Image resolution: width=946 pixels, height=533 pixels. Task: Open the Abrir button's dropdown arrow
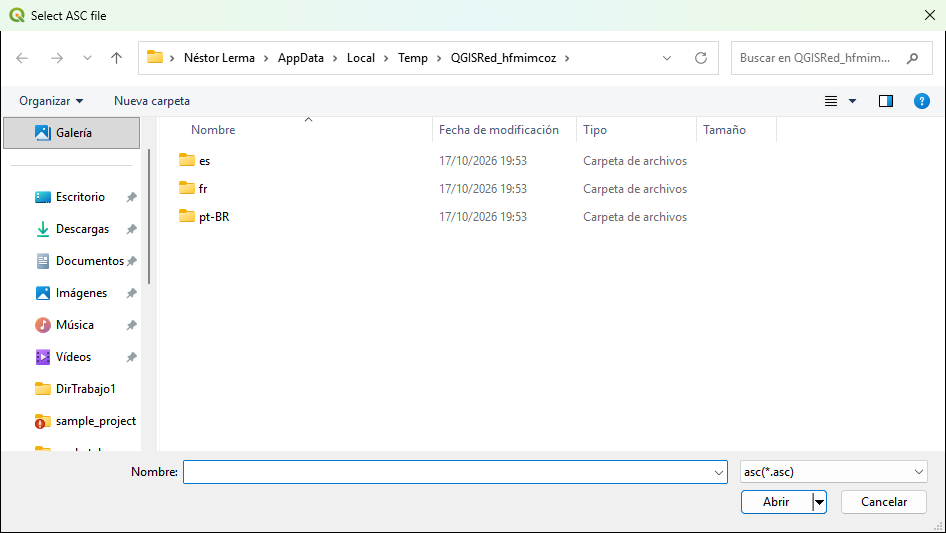coord(819,502)
